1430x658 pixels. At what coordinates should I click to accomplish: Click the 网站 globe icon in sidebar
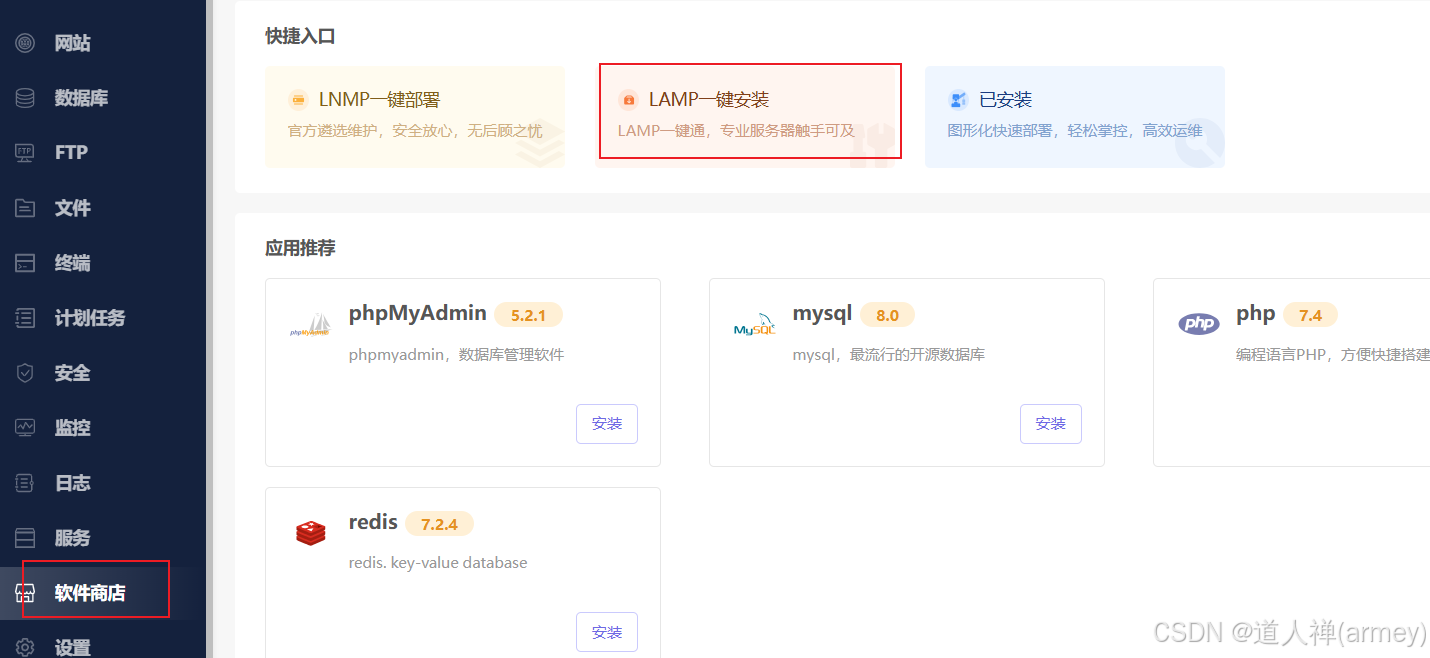[25, 43]
